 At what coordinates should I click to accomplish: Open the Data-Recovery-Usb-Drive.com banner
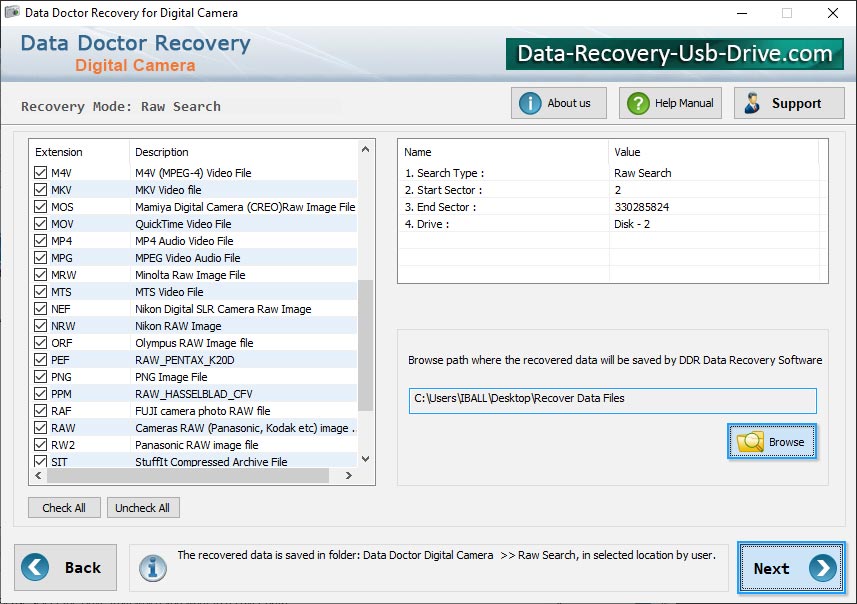(x=674, y=54)
